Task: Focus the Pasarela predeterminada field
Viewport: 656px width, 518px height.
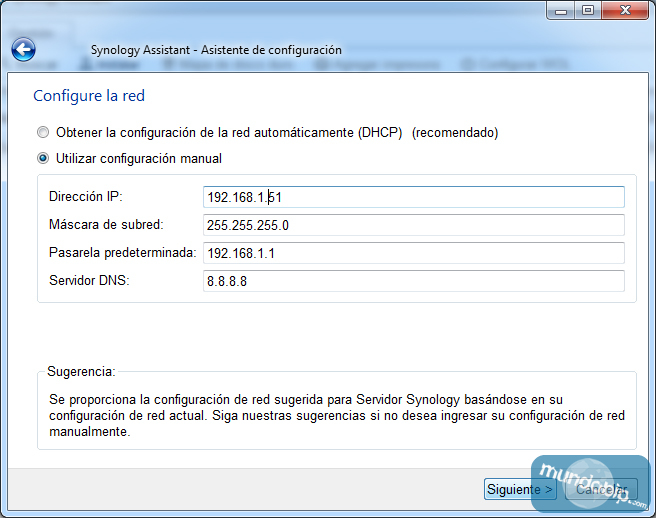Action: (414, 253)
